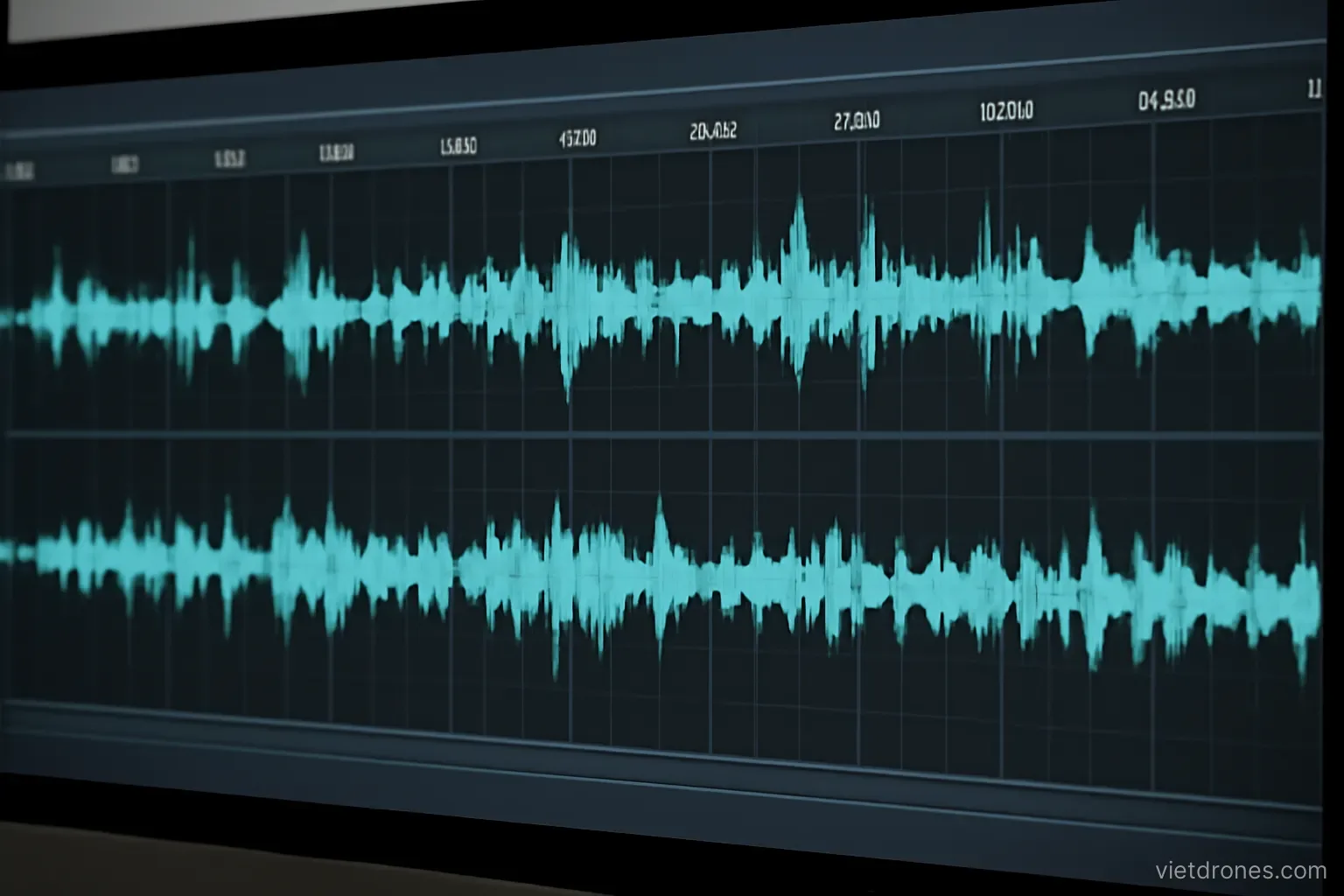Jump to the ruler label starting with 102
Screen dimensions: 1344x896
point(1005,111)
